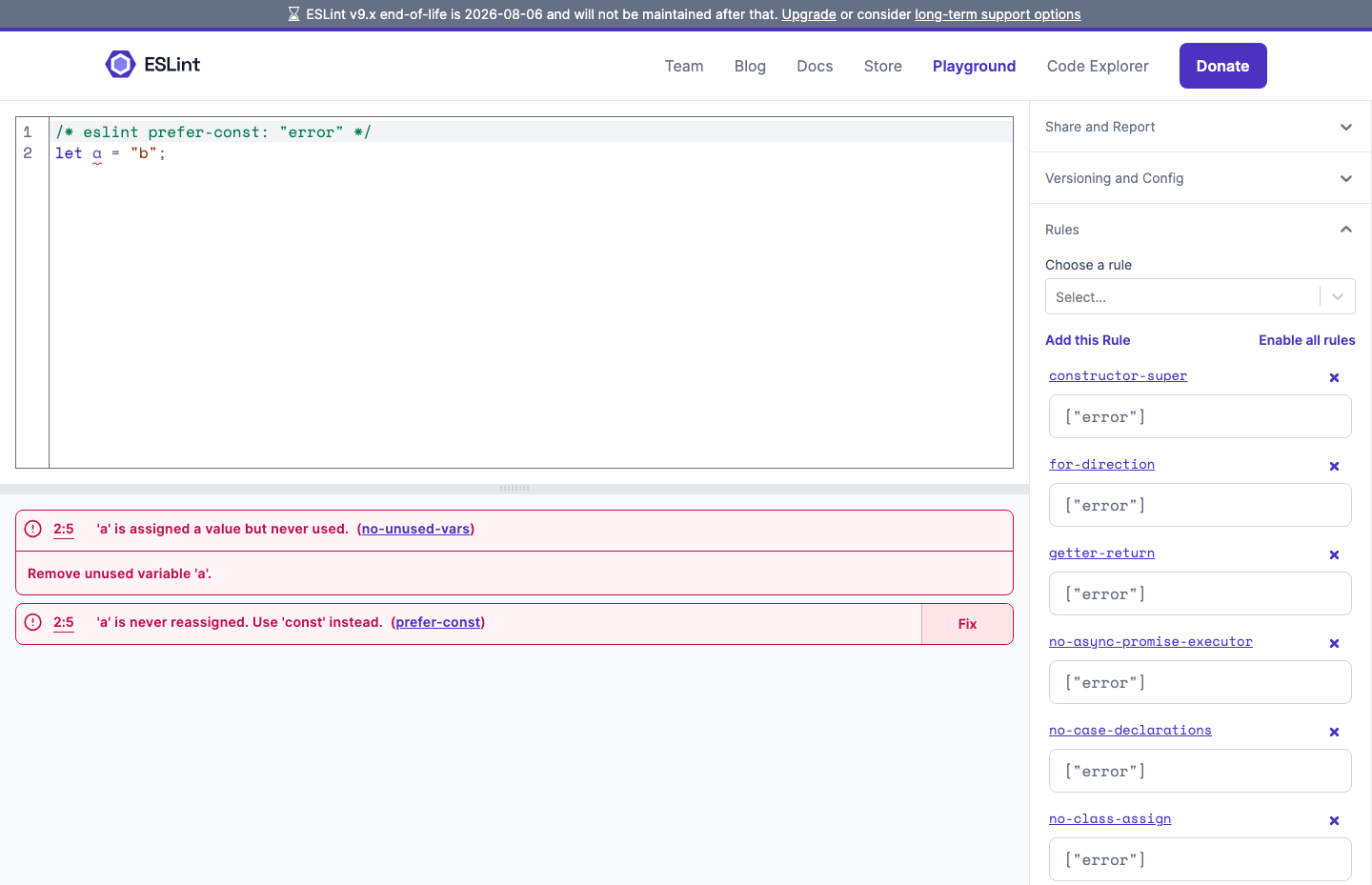
Task: Remove the getter-return rule
Action: (x=1334, y=555)
